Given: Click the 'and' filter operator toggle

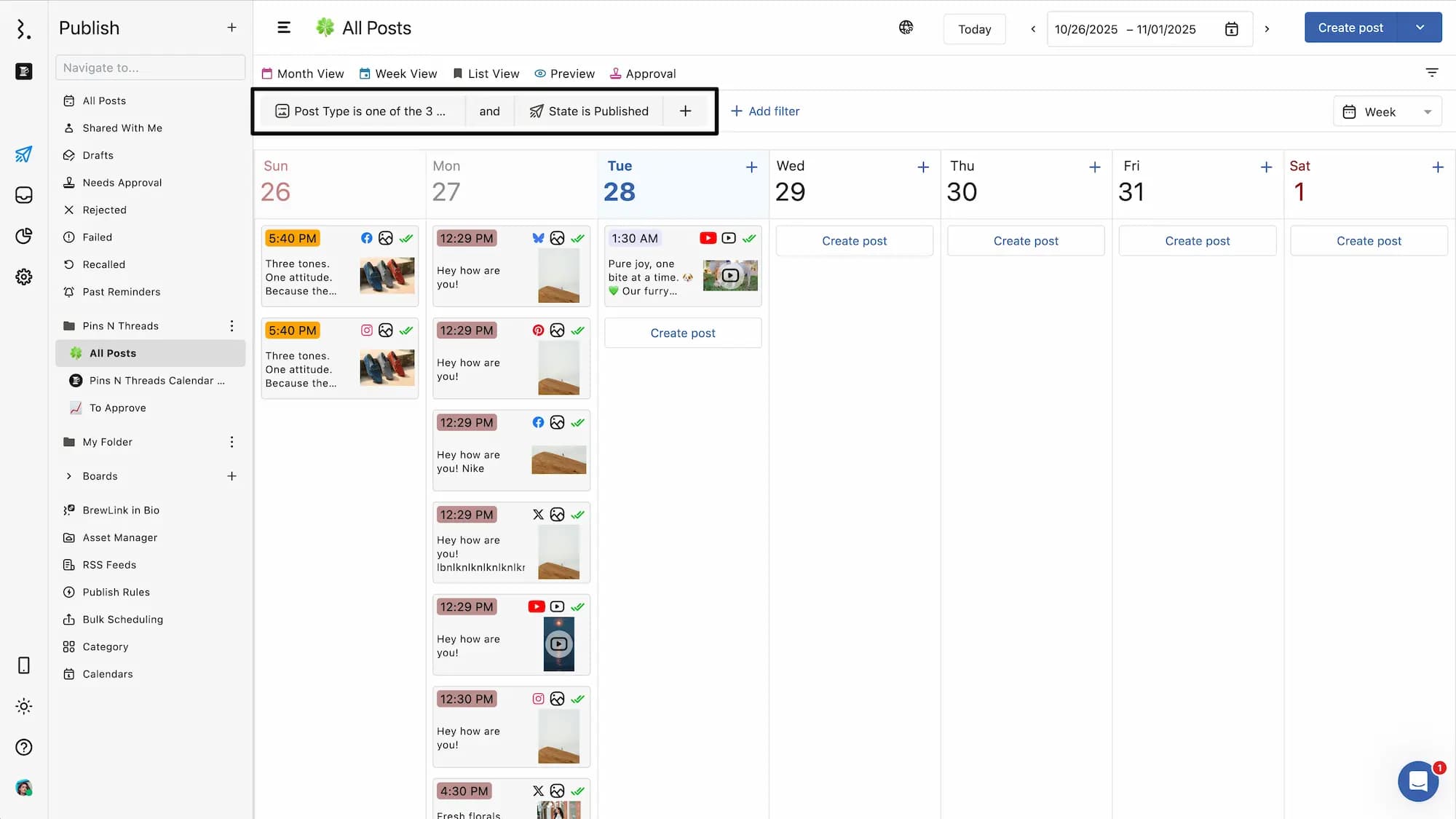Looking at the screenshot, I should (x=489, y=111).
